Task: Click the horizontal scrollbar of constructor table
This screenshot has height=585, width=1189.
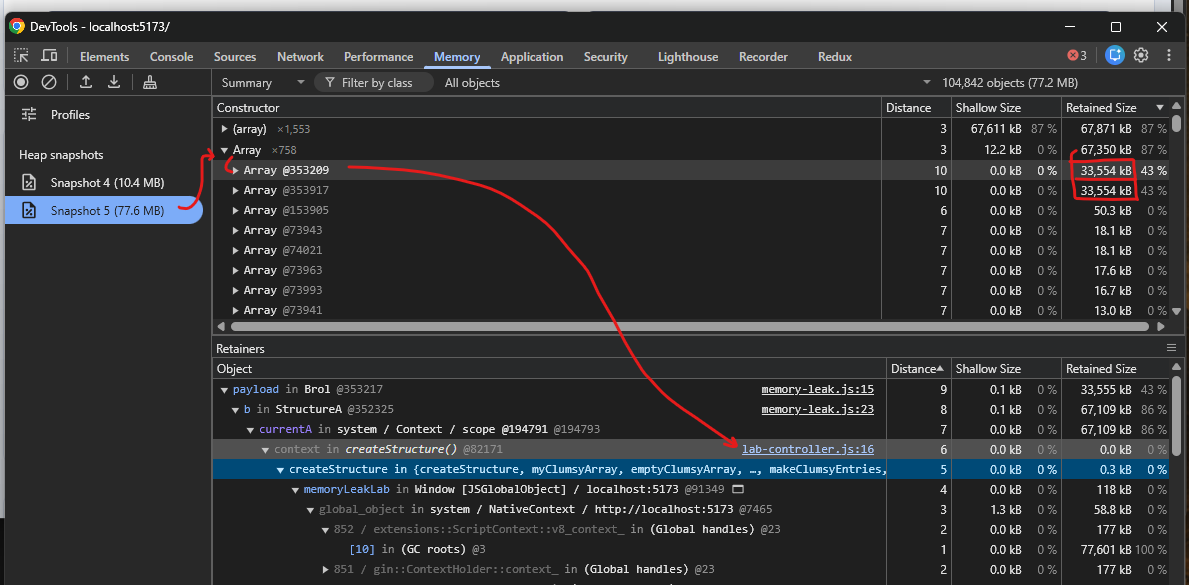Action: point(689,326)
